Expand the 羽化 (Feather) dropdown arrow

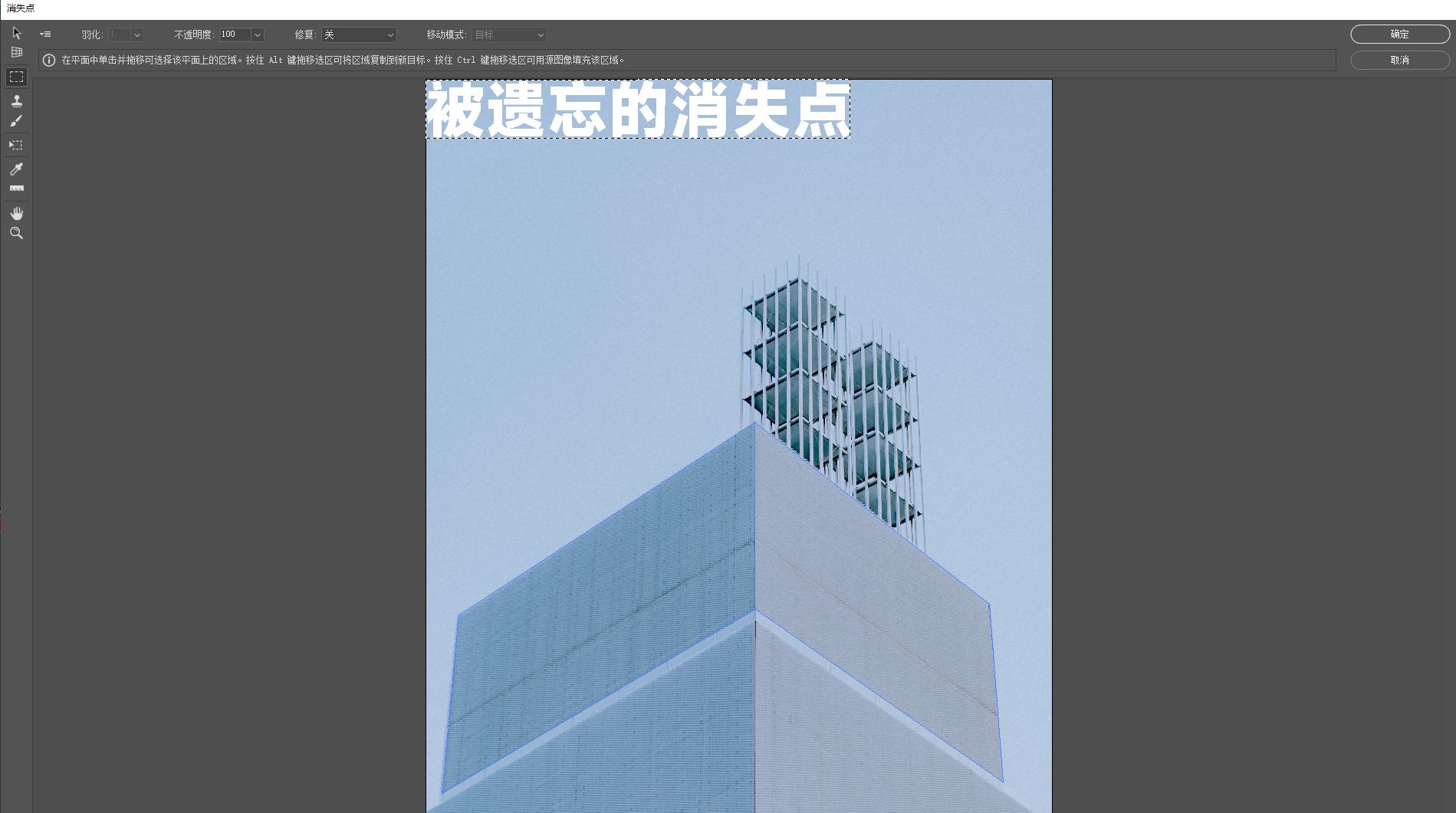coord(137,35)
